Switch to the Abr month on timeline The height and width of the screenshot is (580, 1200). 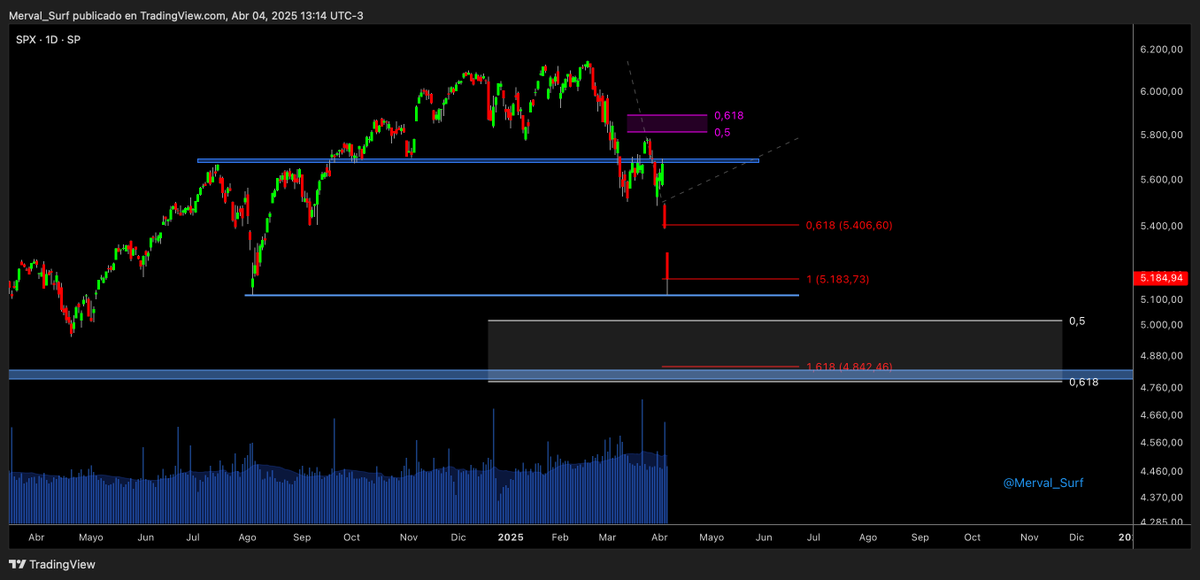pyautogui.click(x=37, y=537)
